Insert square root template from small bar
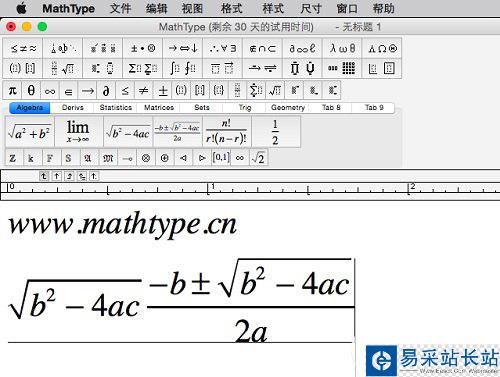The height and width of the screenshot is (377, 500). click(275, 90)
